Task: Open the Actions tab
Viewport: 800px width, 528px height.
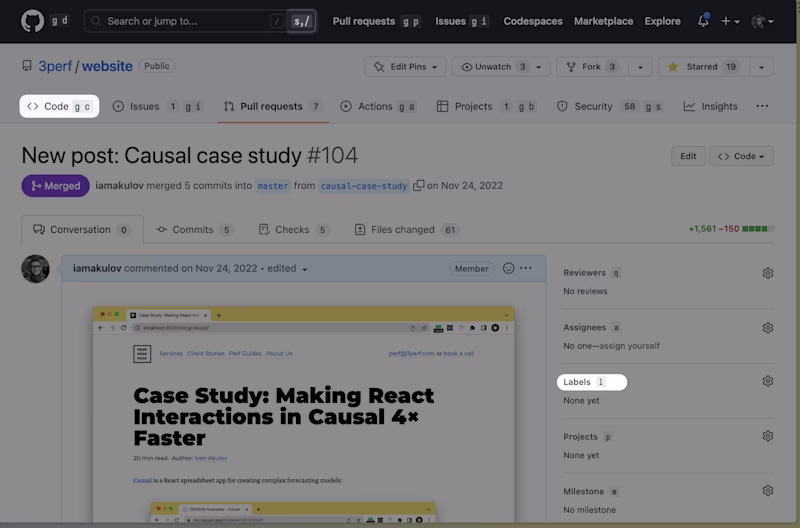Action: click(x=379, y=106)
